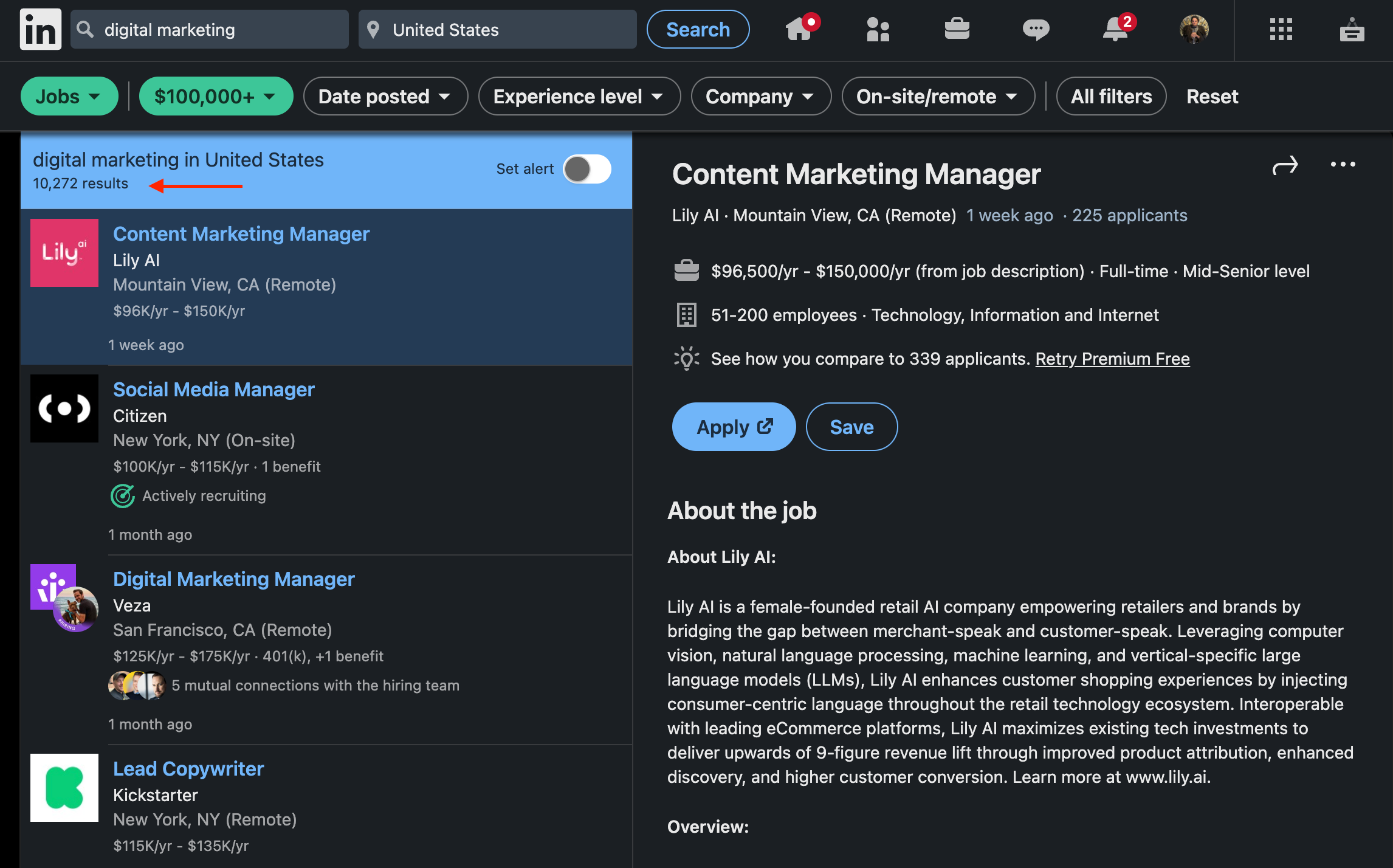
Task: Click the Kickstarter company logo
Action: [x=64, y=787]
